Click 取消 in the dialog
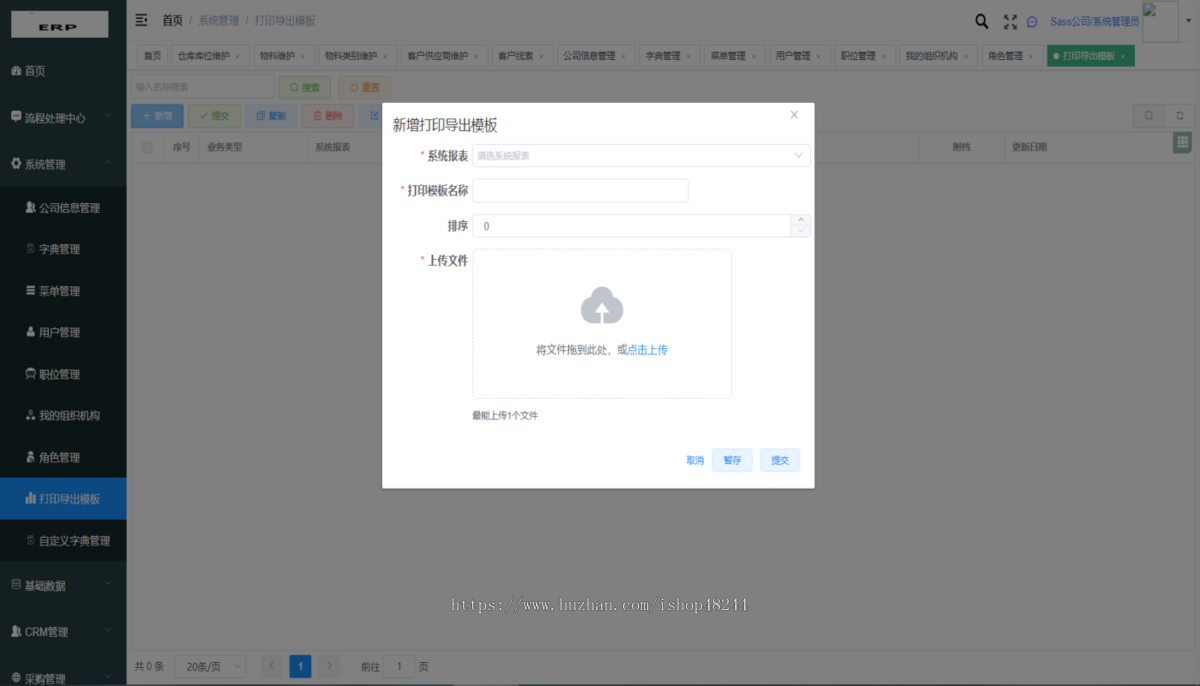Screen dimensions: 1200x686 [695, 460]
